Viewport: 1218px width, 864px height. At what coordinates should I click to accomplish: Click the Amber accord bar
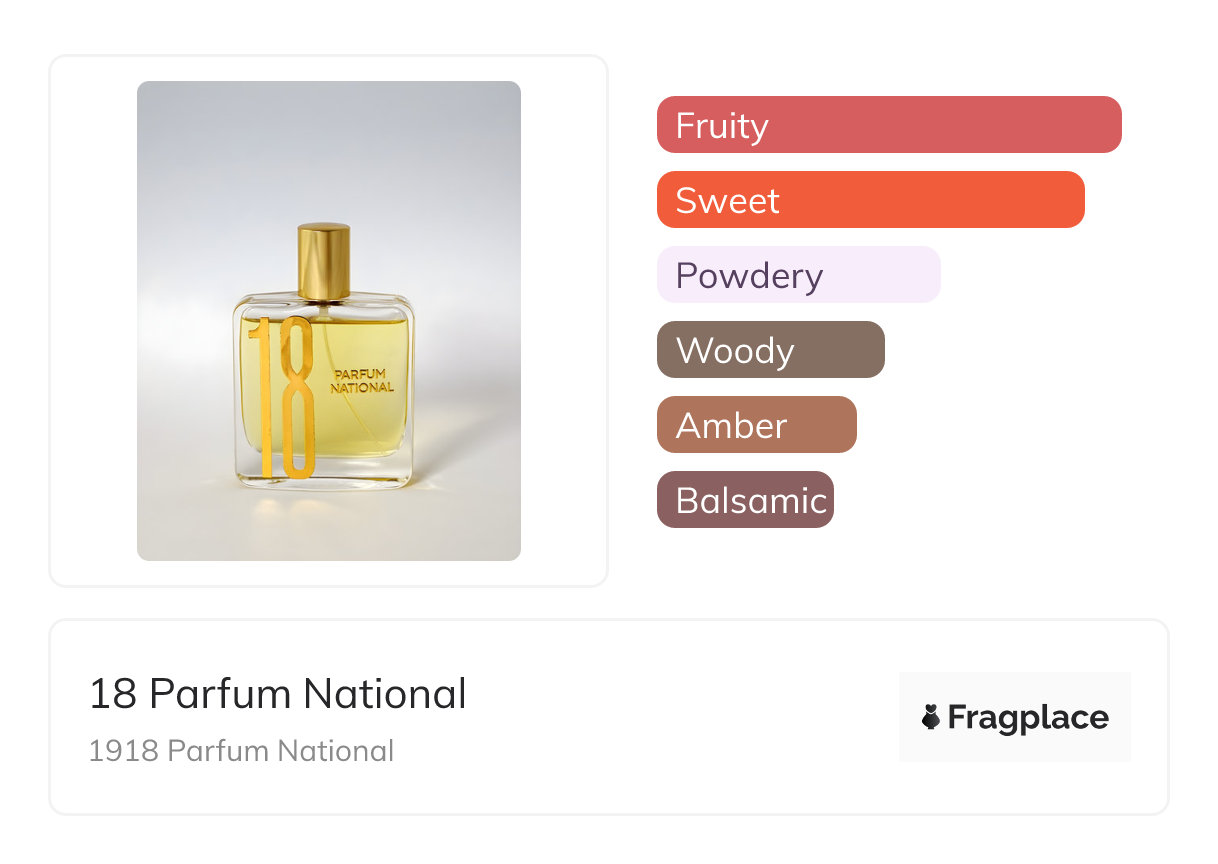click(x=756, y=425)
